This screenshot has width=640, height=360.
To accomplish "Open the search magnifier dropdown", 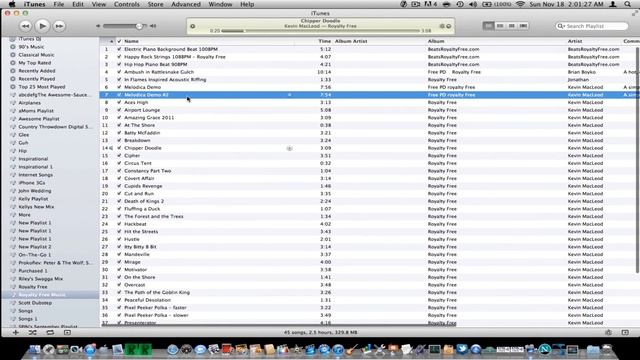I will 561,26.
